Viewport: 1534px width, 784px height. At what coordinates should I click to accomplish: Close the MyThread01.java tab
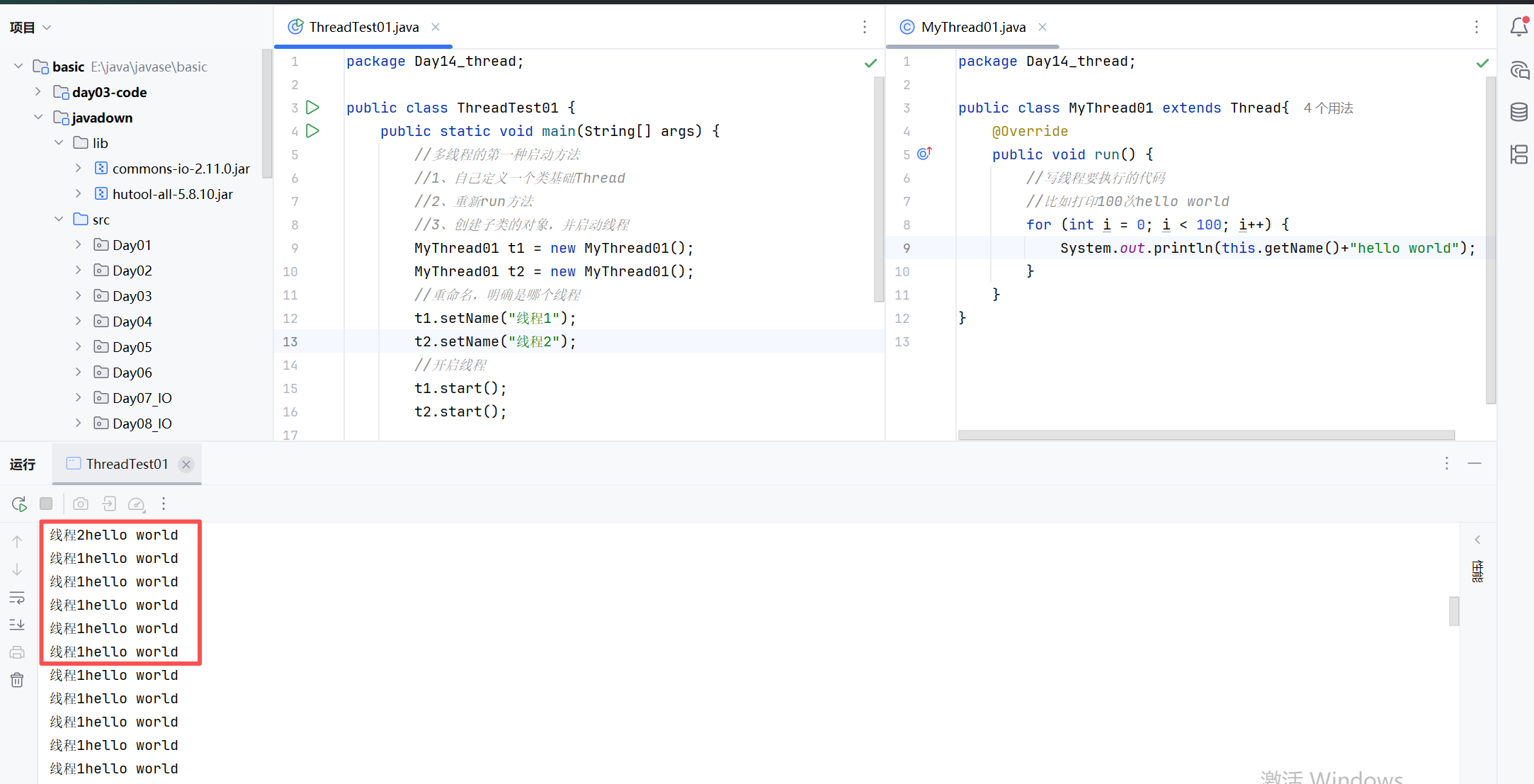1042,27
